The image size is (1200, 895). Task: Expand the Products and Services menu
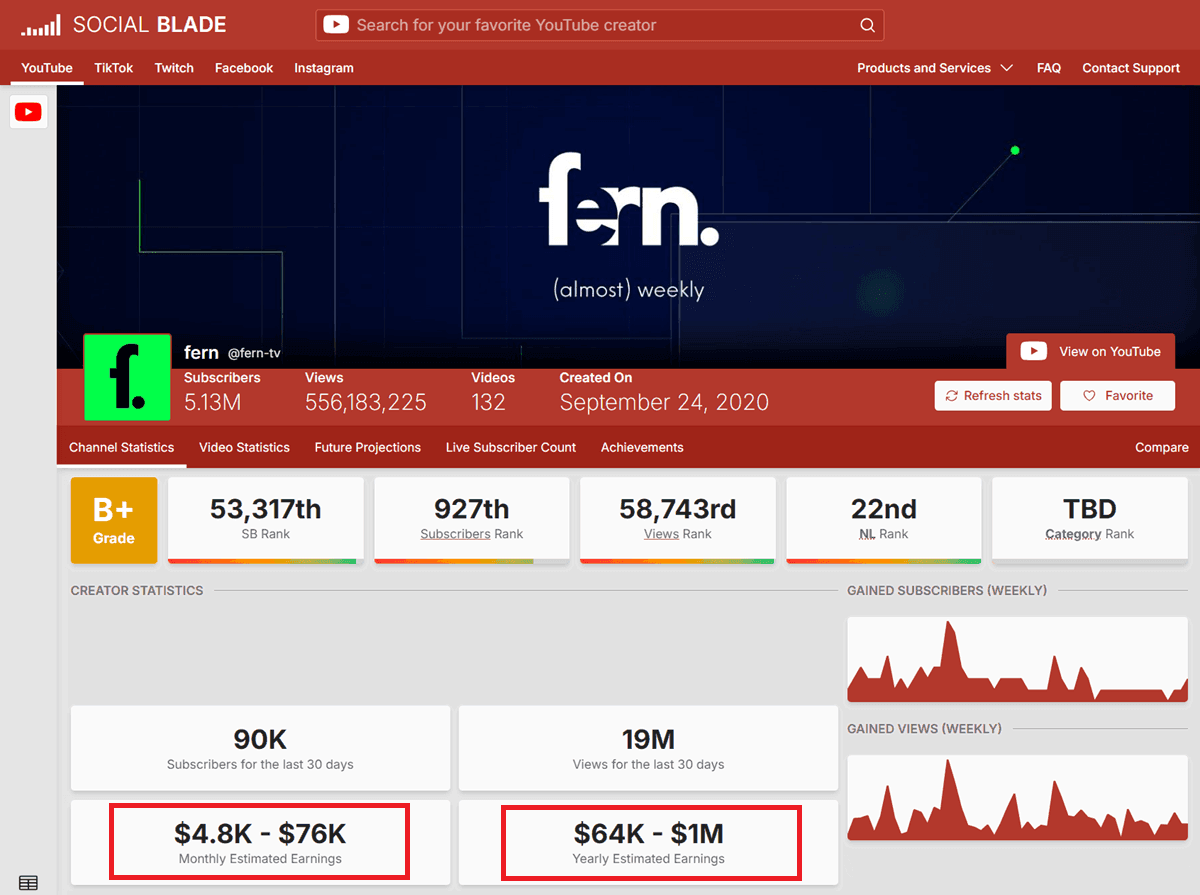coord(935,68)
